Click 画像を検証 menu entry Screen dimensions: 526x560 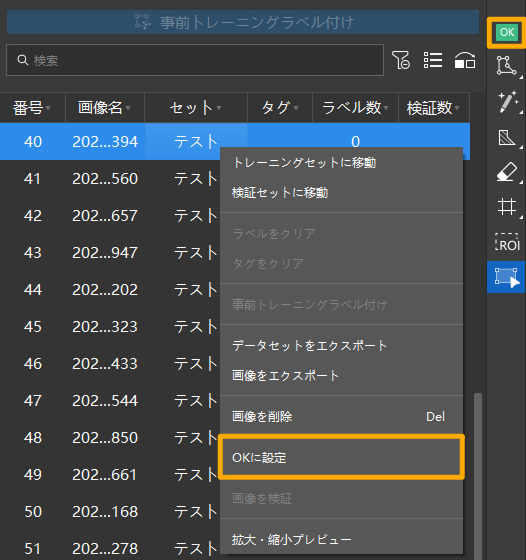tap(341, 499)
